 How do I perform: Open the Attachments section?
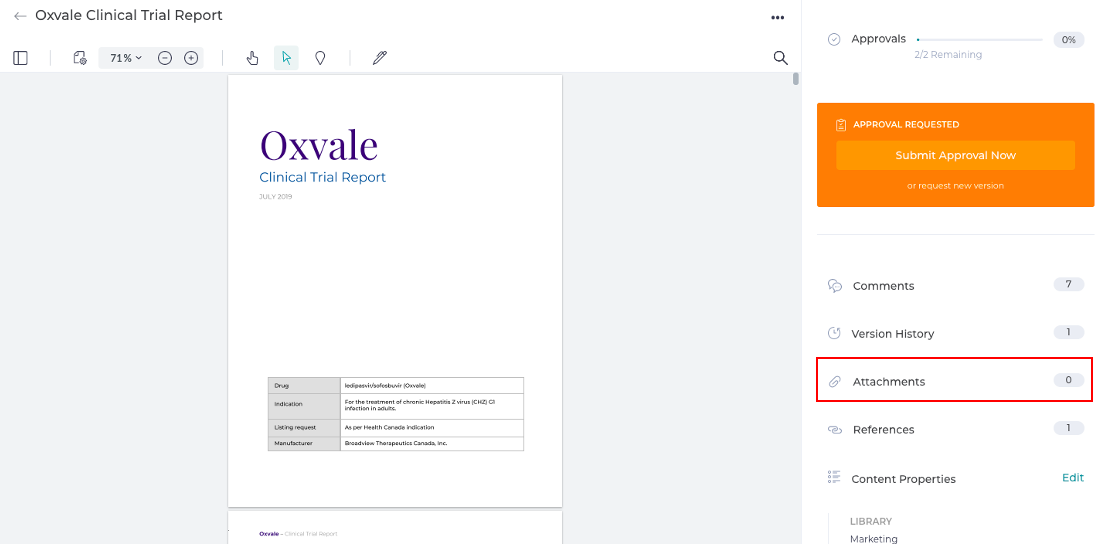pyautogui.click(x=955, y=380)
